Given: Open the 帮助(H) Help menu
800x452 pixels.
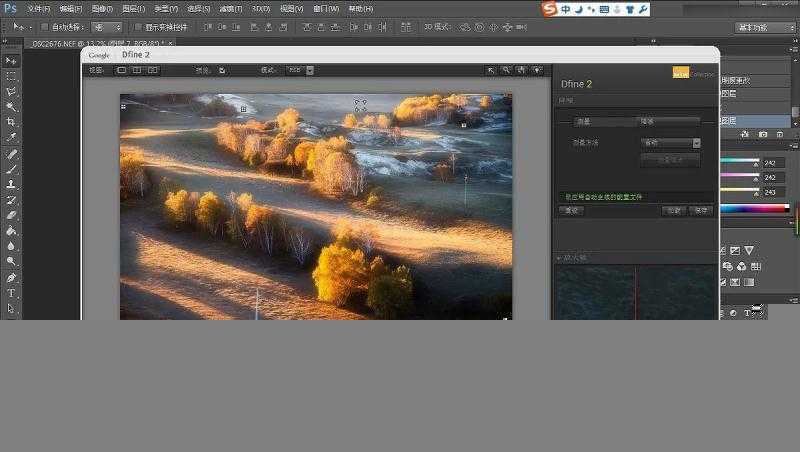Looking at the screenshot, I should 361,9.
